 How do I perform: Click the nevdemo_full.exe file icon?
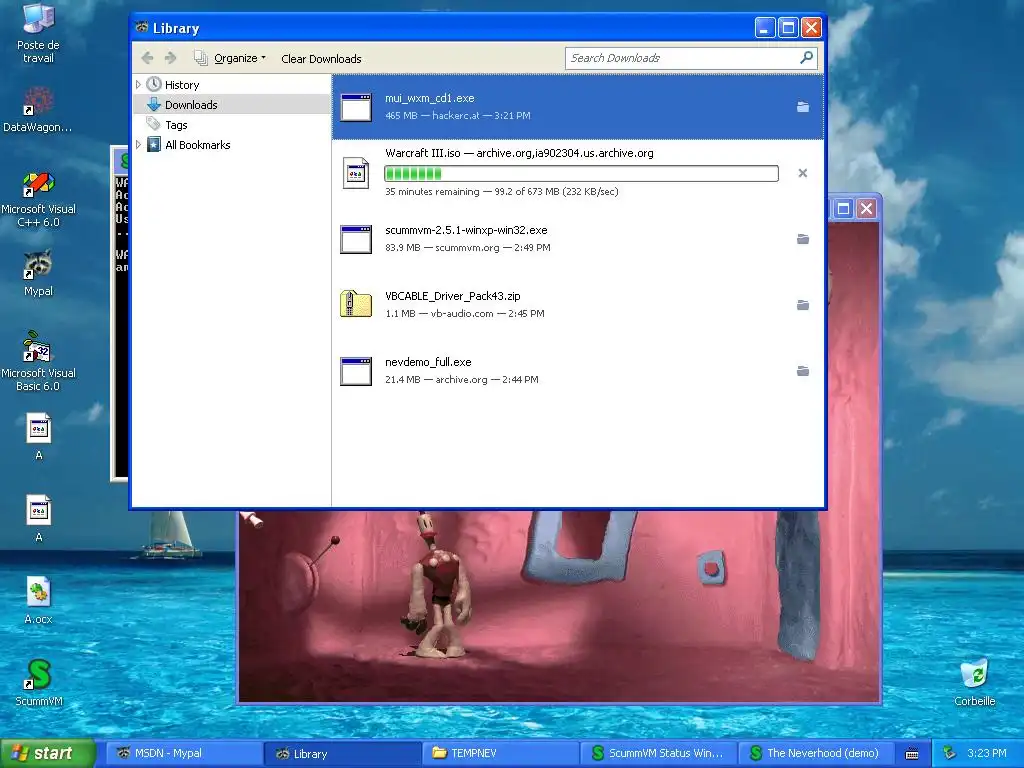click(x=356, y=371)
